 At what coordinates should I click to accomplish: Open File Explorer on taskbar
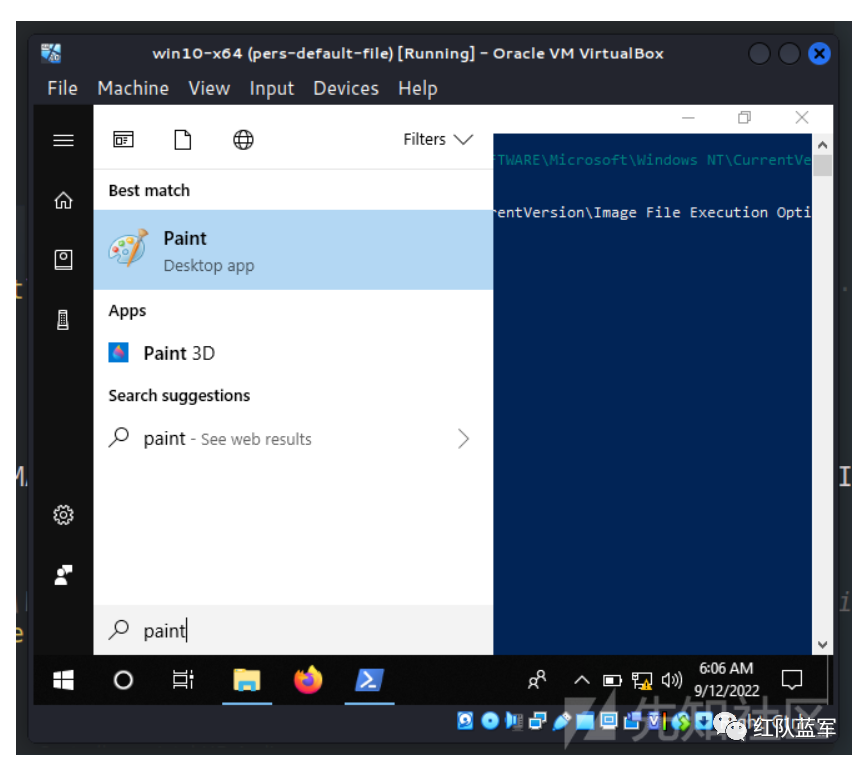click(247, 680)
